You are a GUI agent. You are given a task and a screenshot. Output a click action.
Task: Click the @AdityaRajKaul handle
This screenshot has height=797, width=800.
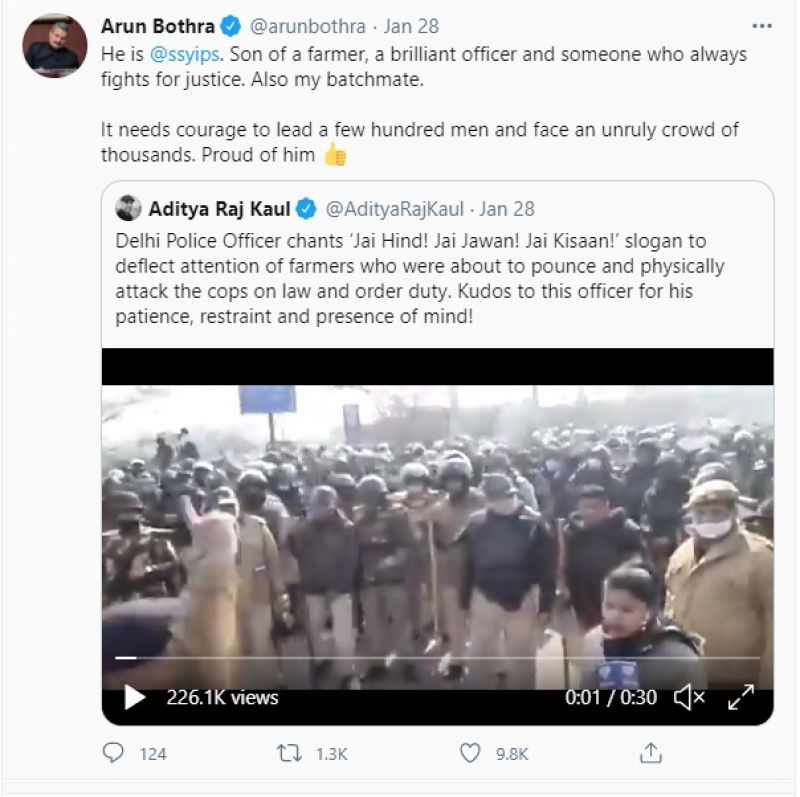[x=394, y=209]
